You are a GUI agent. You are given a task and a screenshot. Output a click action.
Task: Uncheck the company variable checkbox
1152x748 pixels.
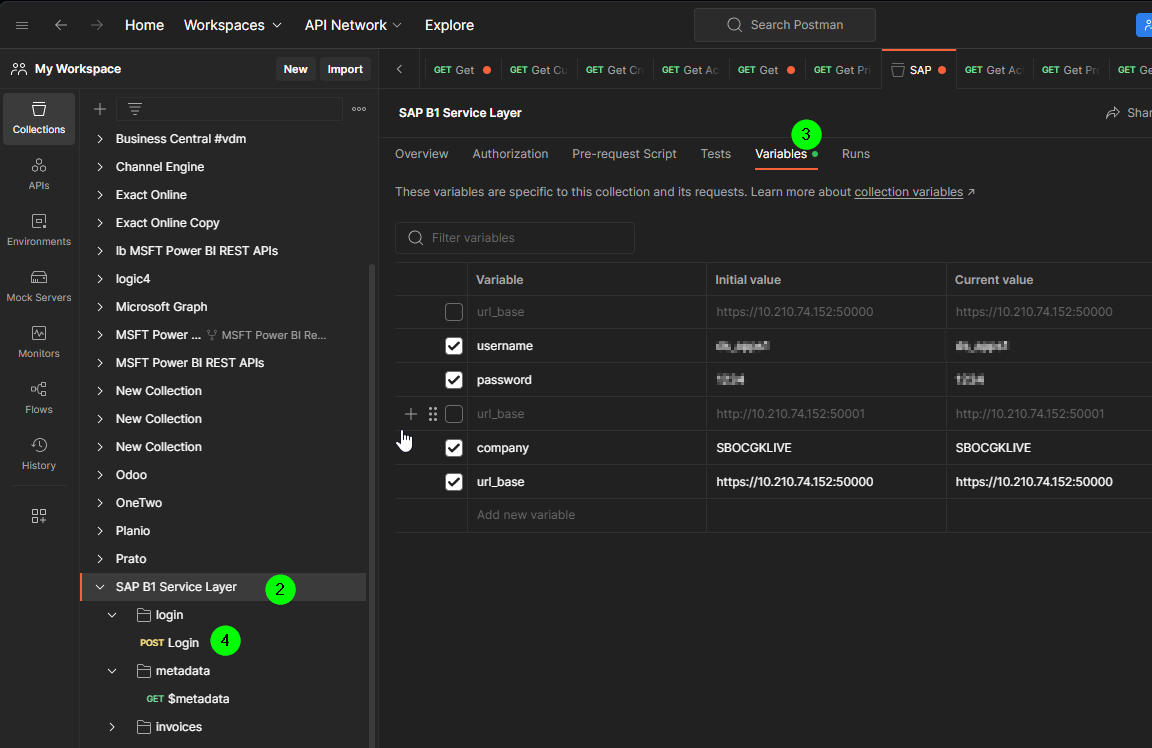point(454,447)
